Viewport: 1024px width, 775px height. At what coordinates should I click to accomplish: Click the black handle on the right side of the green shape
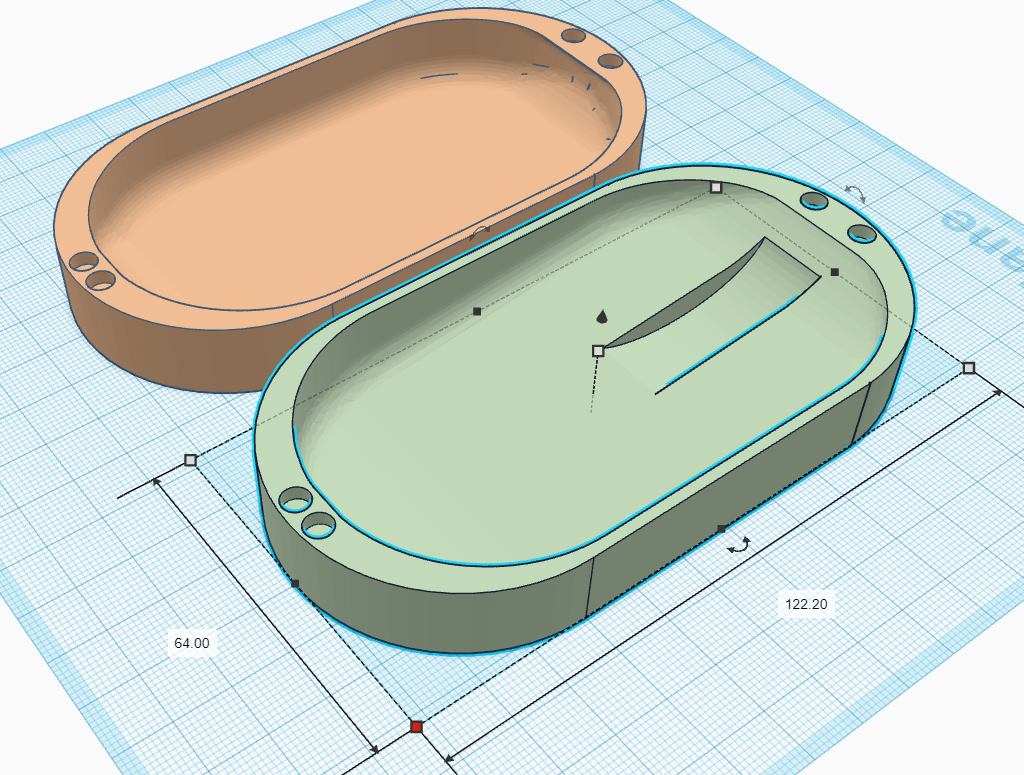[834, 271]
